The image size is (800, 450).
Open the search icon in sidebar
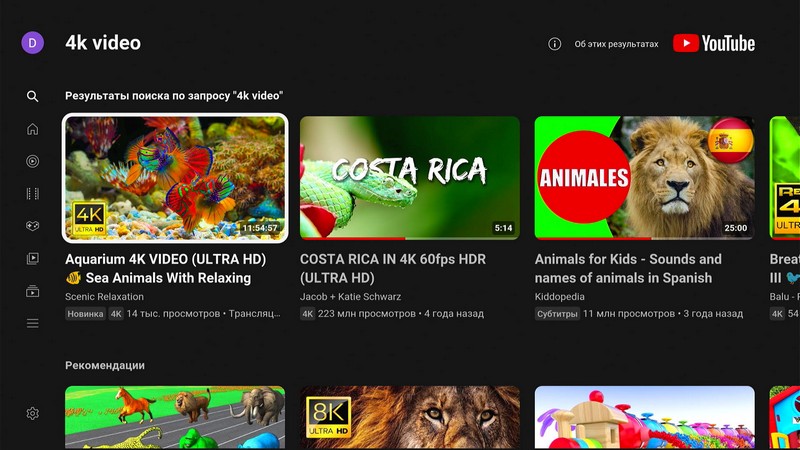pyautogui.click(x=32, y=97)
